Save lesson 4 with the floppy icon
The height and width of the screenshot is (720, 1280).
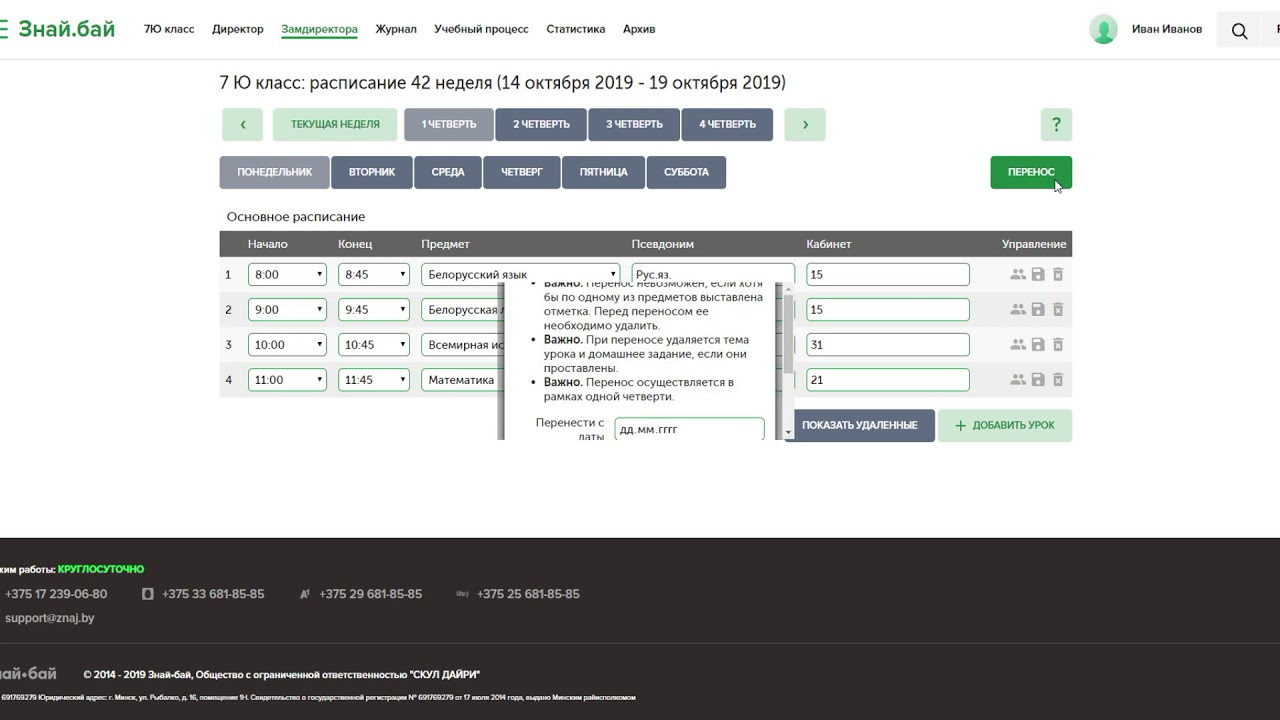coord(1038,379)
